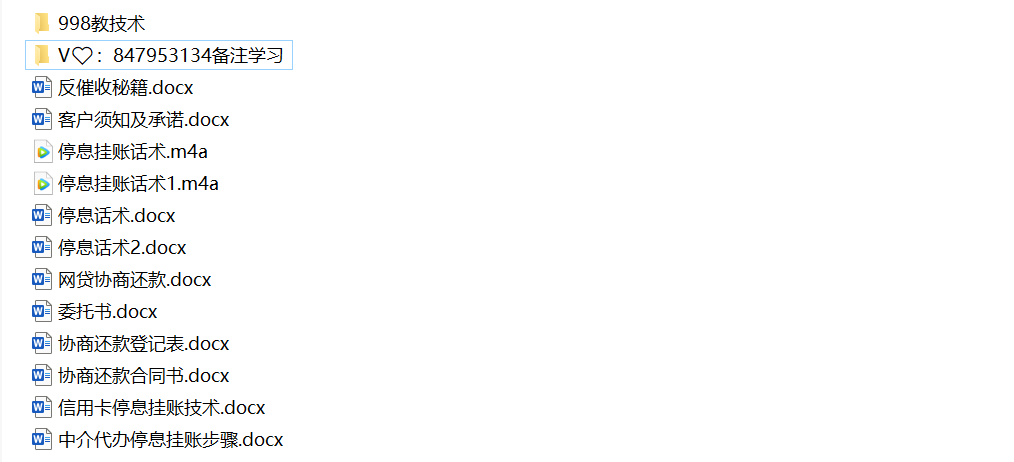Click the Word icon of 协商还款登记表.docx
This screenshot has width=1014, height=462.
click(42, 344)
